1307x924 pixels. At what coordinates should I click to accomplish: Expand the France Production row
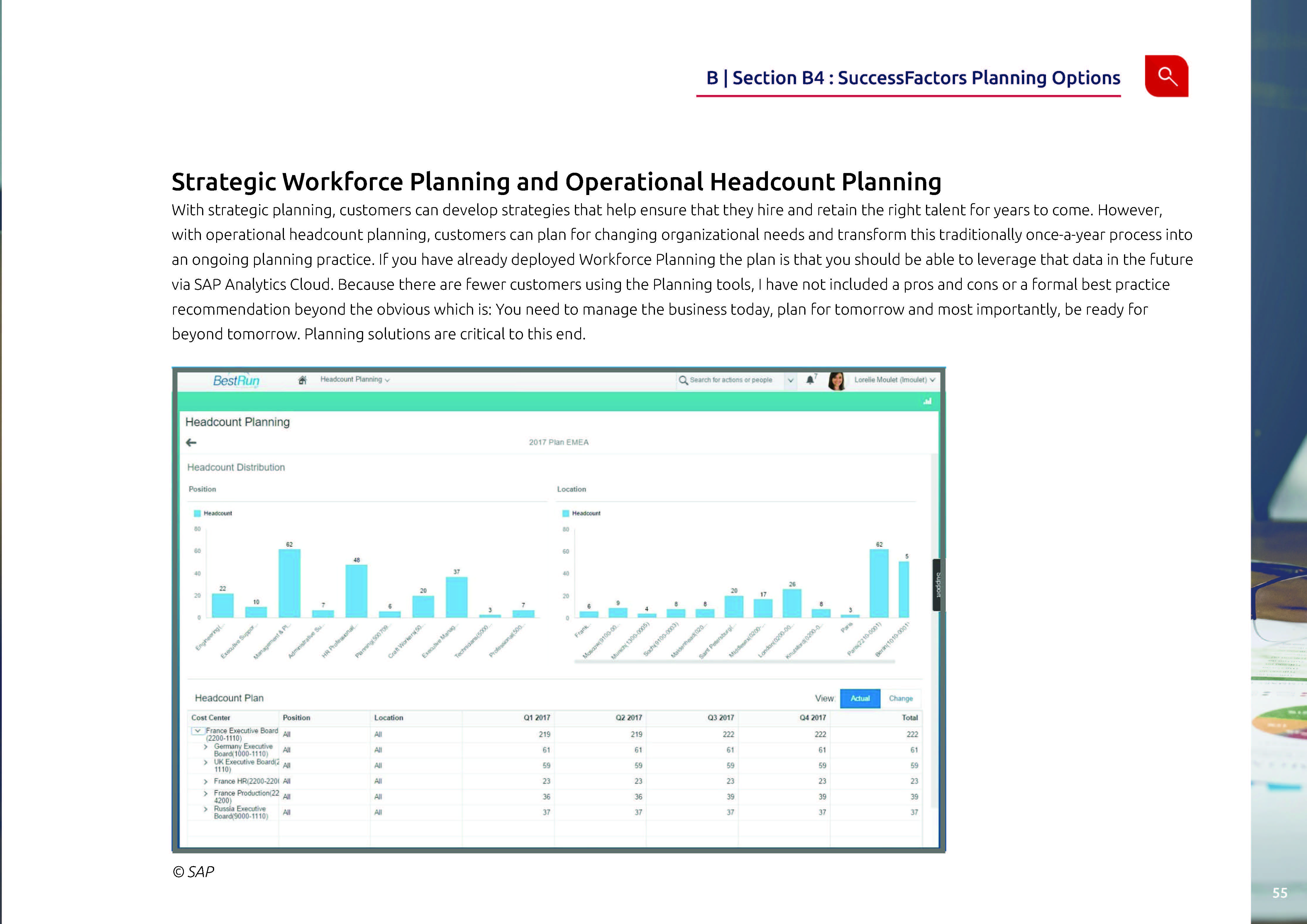[206, 794]
